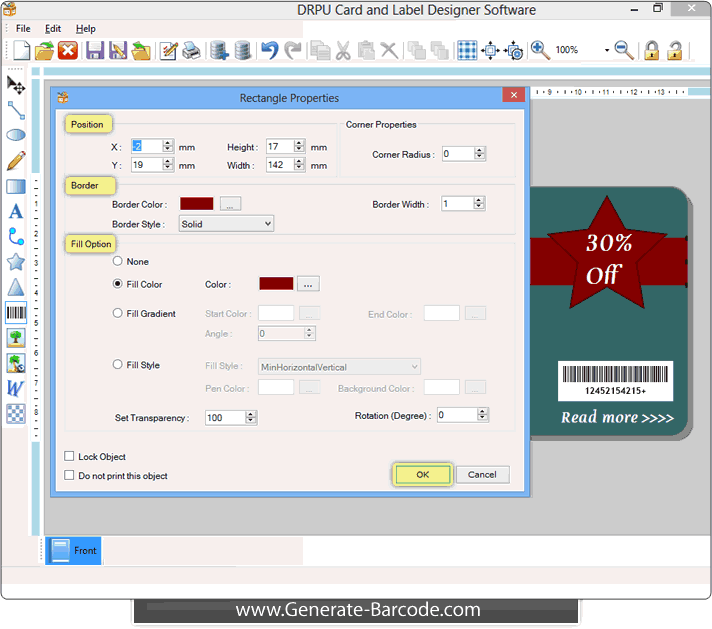Select the Barcode tool

[x=16, y=312]
